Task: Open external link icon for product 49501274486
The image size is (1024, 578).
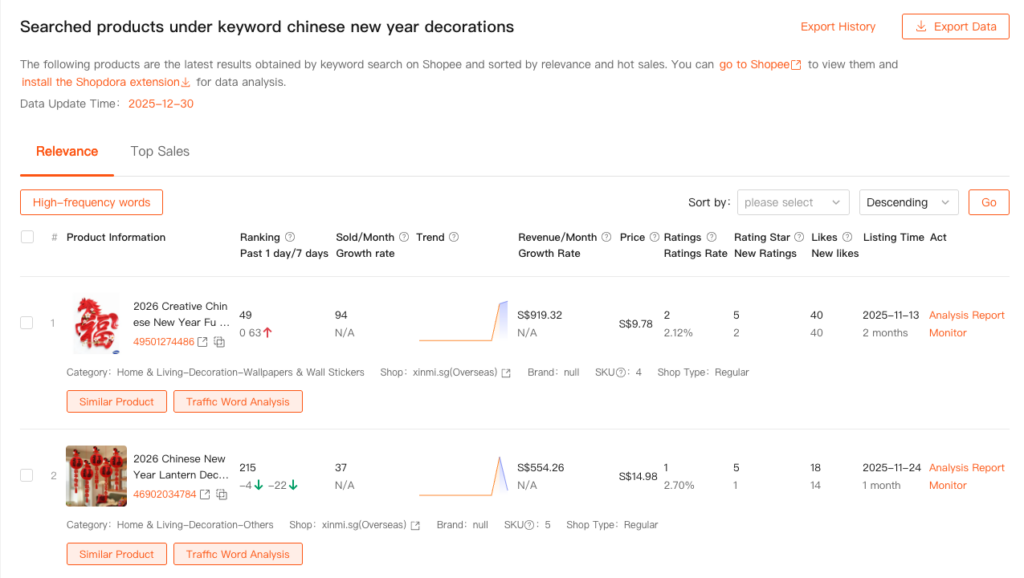Action: [x=203, y=342]
